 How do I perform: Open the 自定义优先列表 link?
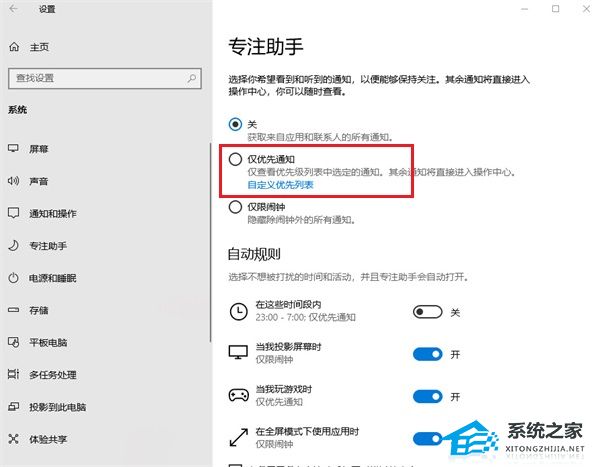click(280, 185)
